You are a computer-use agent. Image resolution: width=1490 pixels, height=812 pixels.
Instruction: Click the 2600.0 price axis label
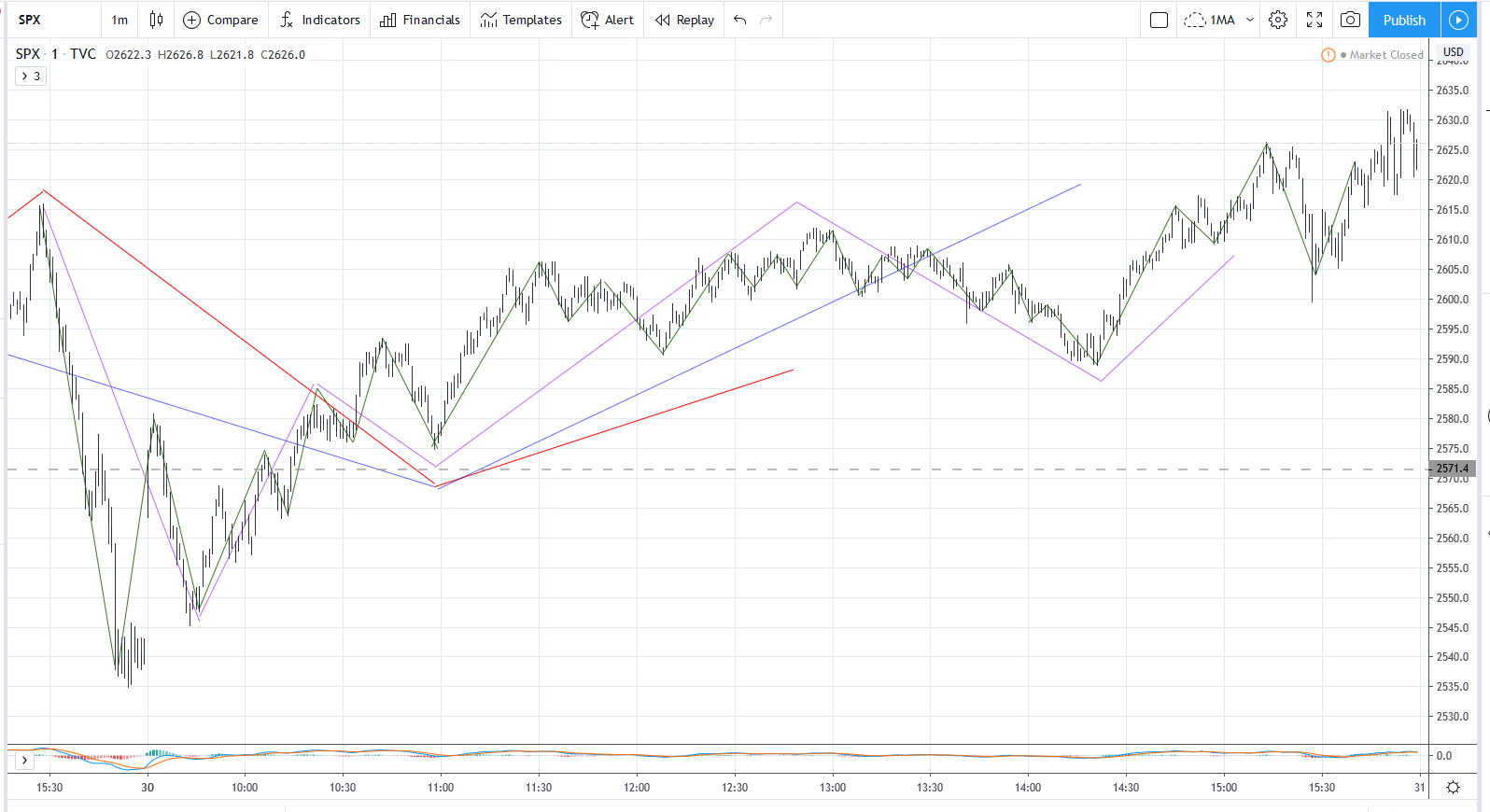1453,300
